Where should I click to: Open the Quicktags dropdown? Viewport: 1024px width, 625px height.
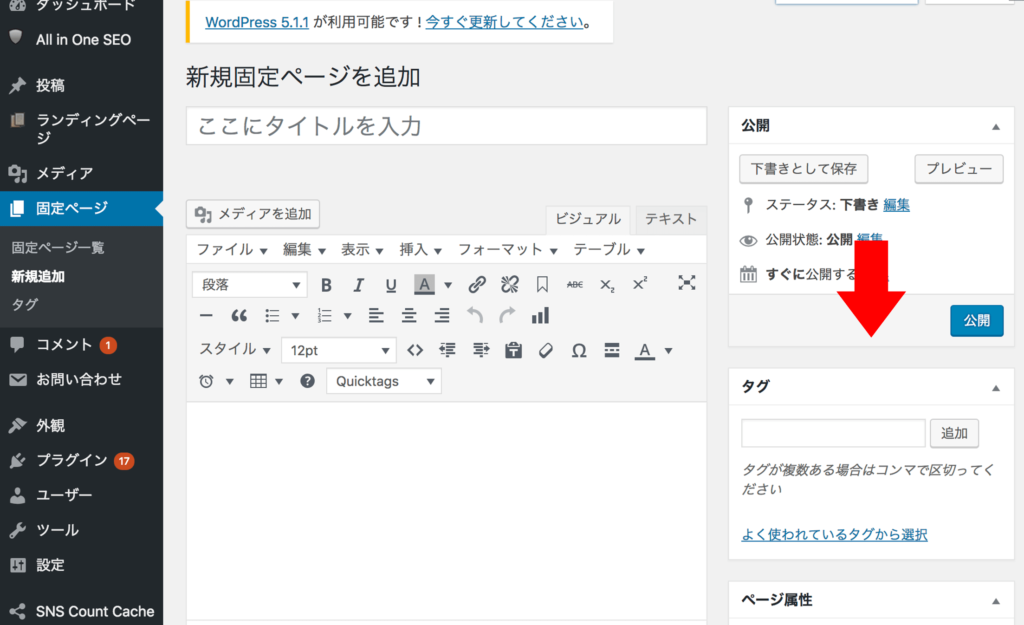pyautogui.click(x=384, y=381)
